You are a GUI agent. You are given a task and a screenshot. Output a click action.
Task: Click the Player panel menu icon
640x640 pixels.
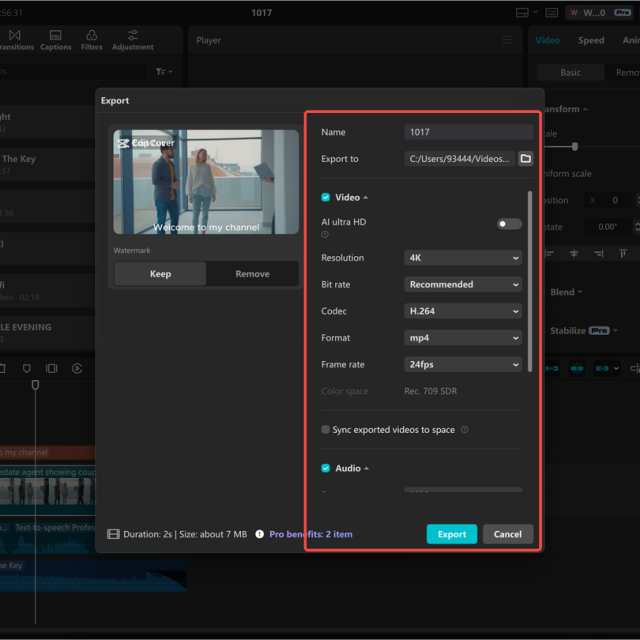point(506,40)
